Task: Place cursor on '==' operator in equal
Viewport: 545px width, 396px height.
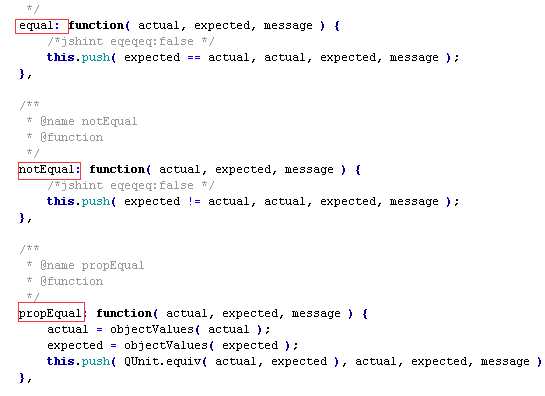Action: [x=194, y=58]
